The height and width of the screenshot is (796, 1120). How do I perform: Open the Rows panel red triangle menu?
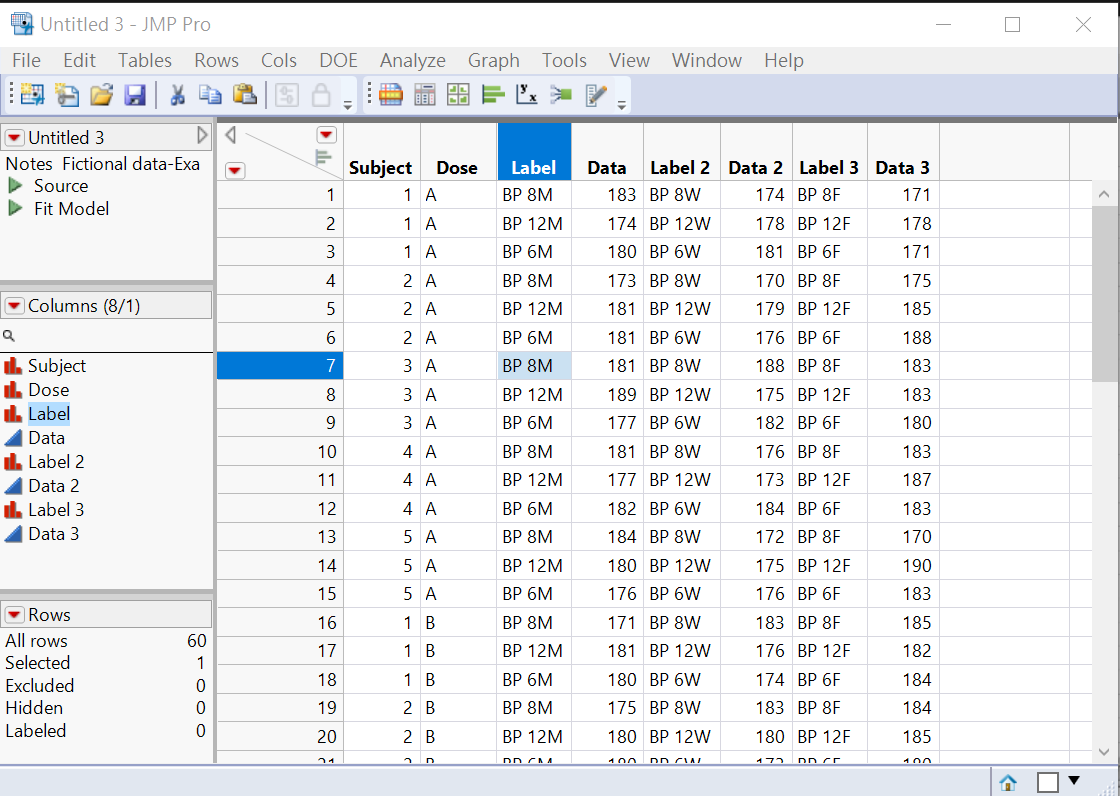click(x=15, y=615)
